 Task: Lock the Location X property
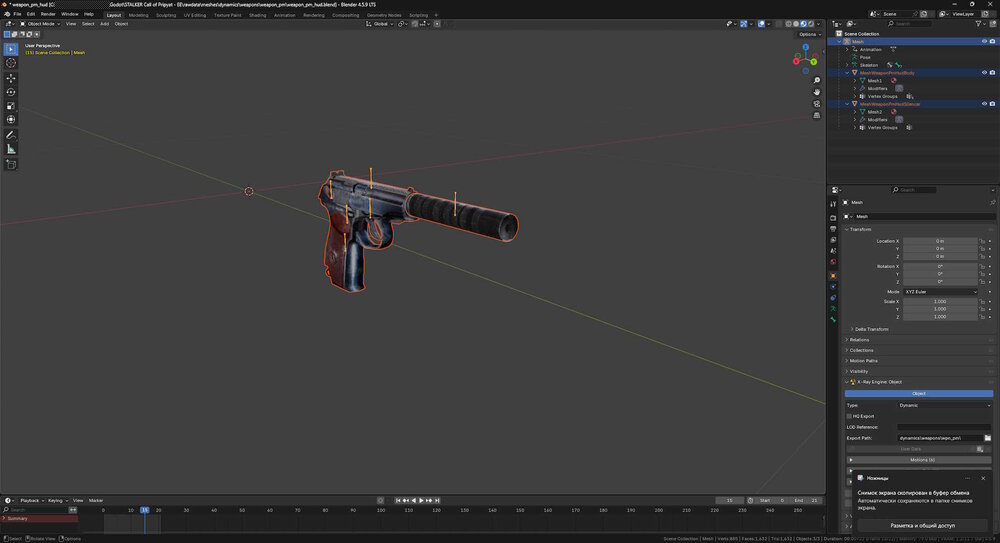[982, 241]
